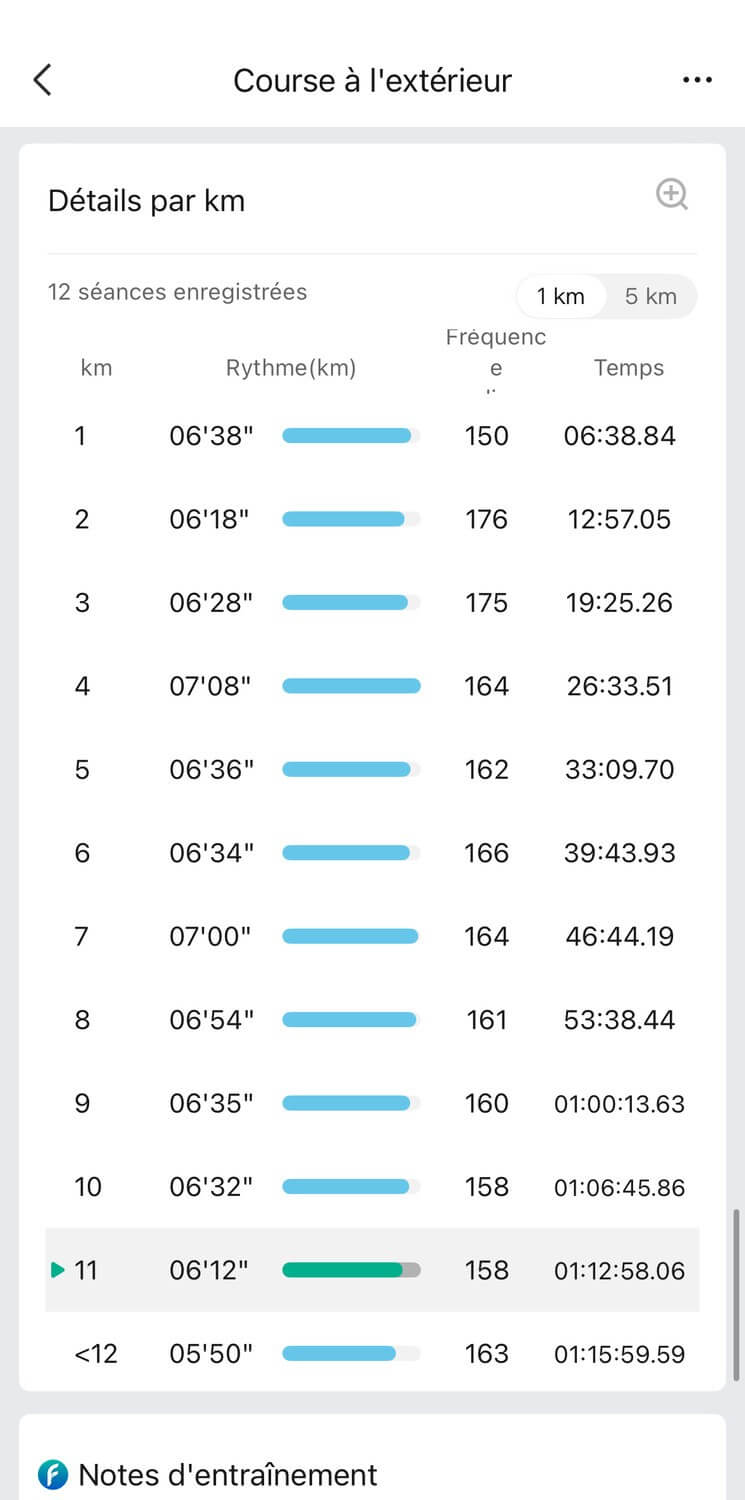745x1500 pixels.
Task: Switch split view to 1 km
Action: point(560,296)
